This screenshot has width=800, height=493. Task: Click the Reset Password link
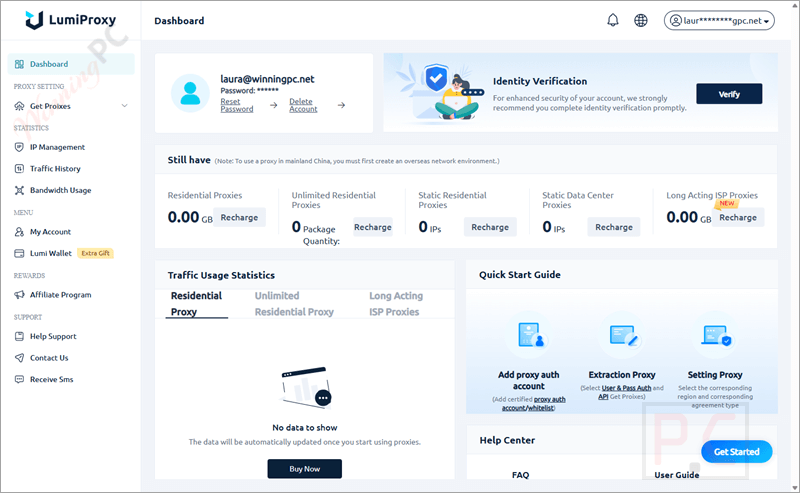click(x=237, y=105)
